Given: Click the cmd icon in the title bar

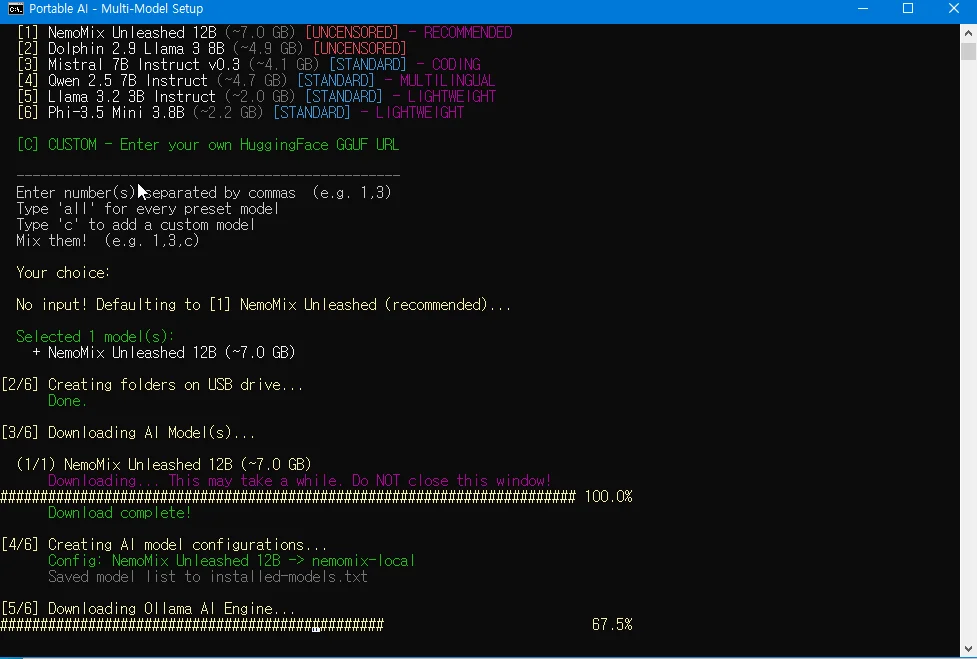Looking at the screenshot, I should tap(16, 9).
